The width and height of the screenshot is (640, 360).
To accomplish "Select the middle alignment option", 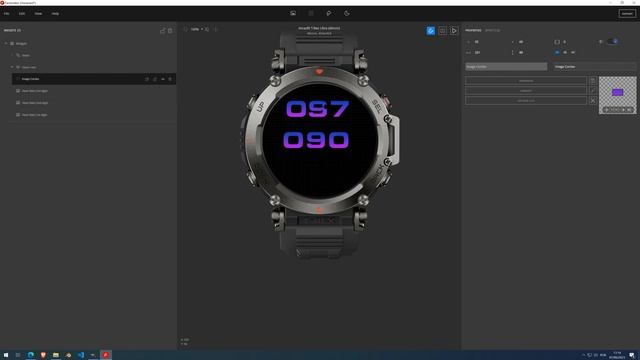I will coord(565,52).
